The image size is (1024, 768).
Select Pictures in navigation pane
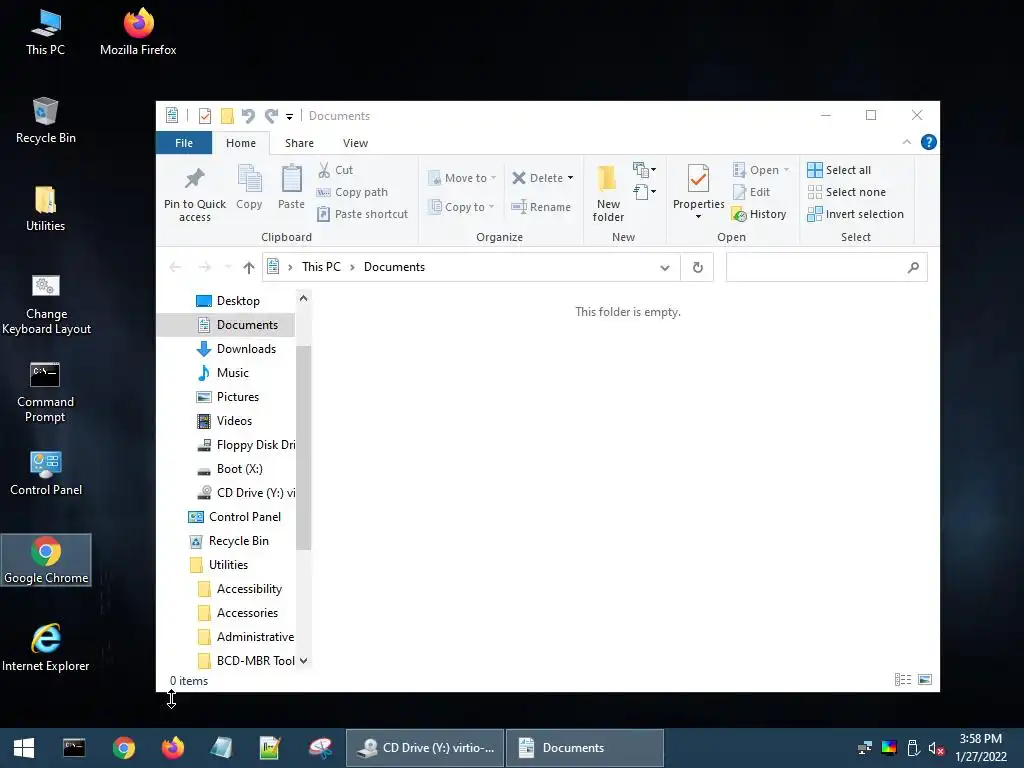(x=228, y=397)
